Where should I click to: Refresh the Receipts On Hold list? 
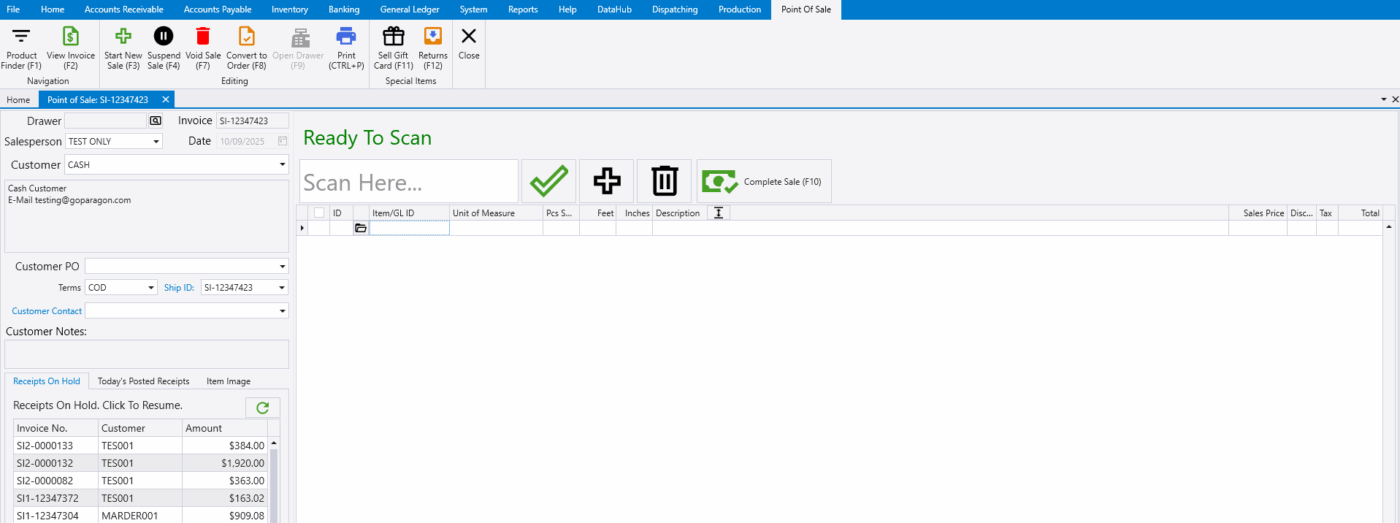tap(263, 408)
